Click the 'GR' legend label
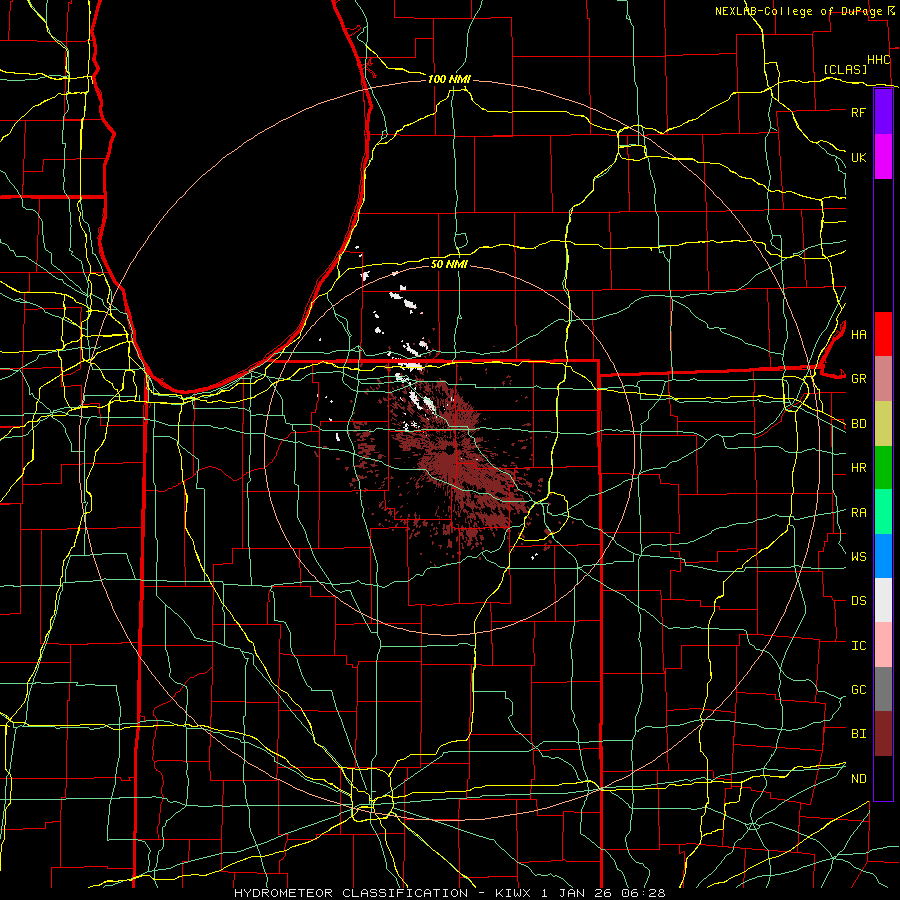The width and height of the screenshot is (900, 900). 858,379
